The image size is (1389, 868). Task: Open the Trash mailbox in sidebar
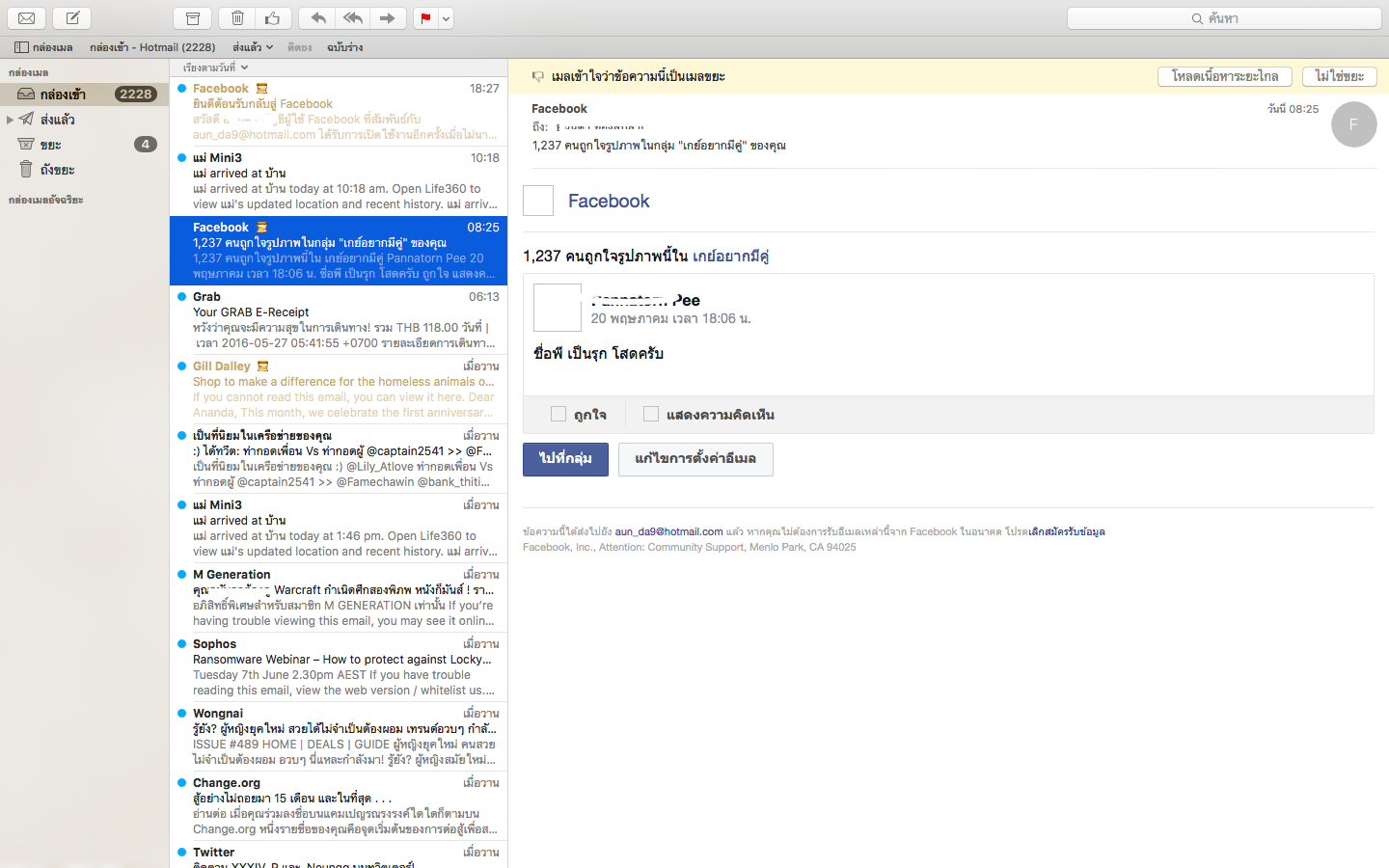84,170
